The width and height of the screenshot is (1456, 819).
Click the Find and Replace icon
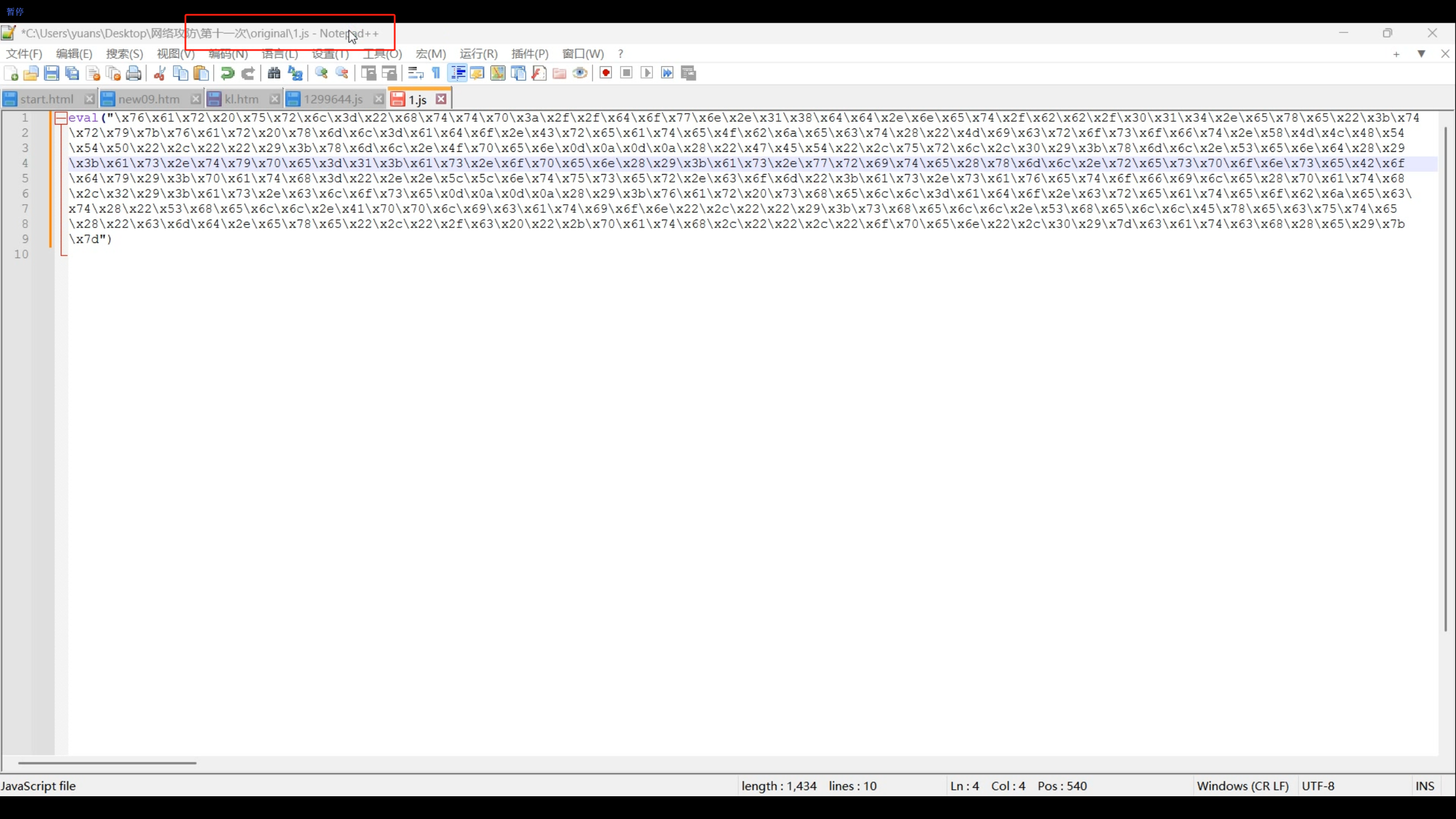(x=295, y=73)
